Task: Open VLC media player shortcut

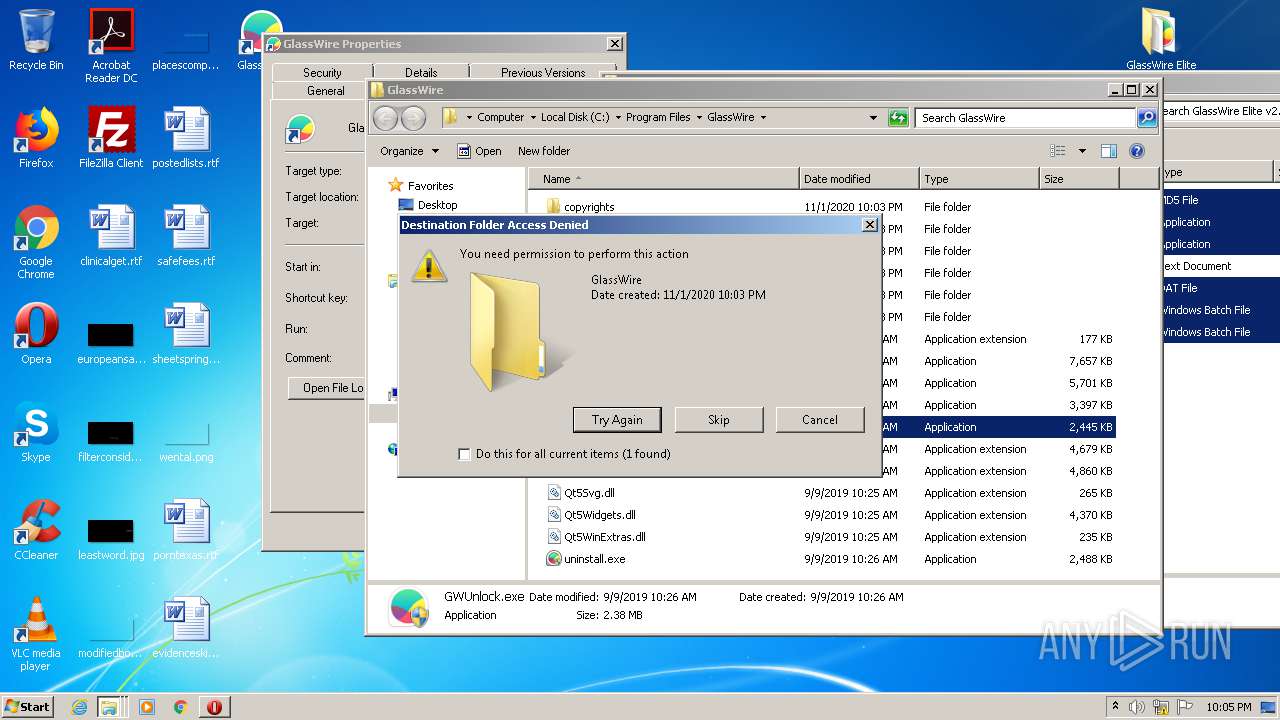Action: point(36,634)
